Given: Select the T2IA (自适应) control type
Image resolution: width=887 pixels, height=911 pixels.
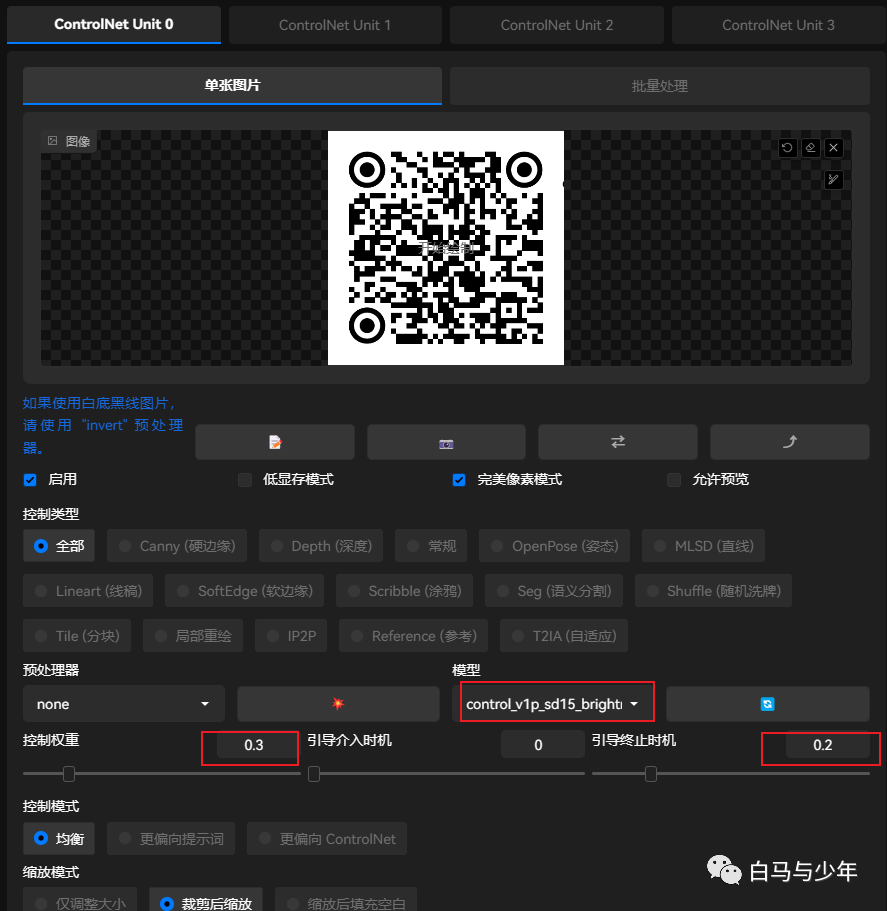Looking at the screenshot, I should (x=564, y=636).
